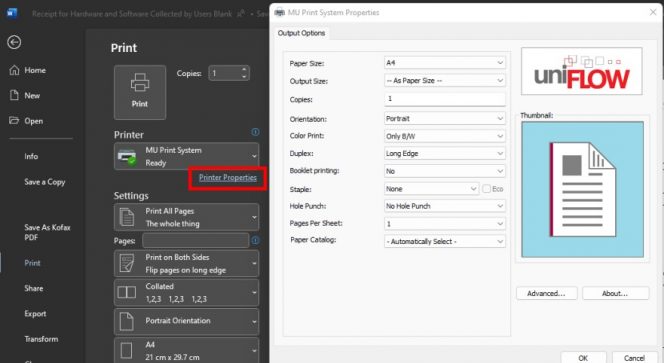The width and height of the screenshot is (664, 363).
Task: Toggle the Eco staple checkbox
Action: (x=487, y=189)
